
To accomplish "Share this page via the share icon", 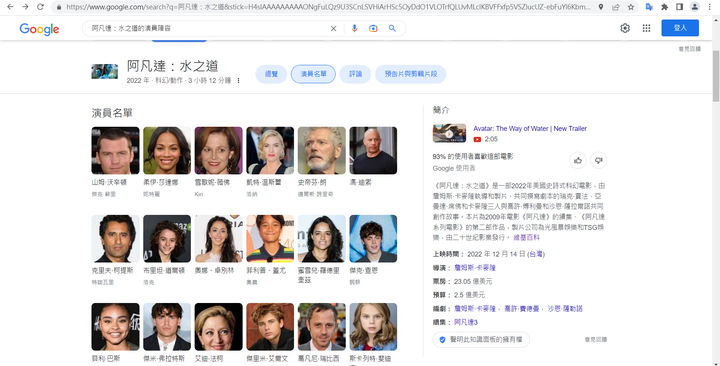I will 616,7.
